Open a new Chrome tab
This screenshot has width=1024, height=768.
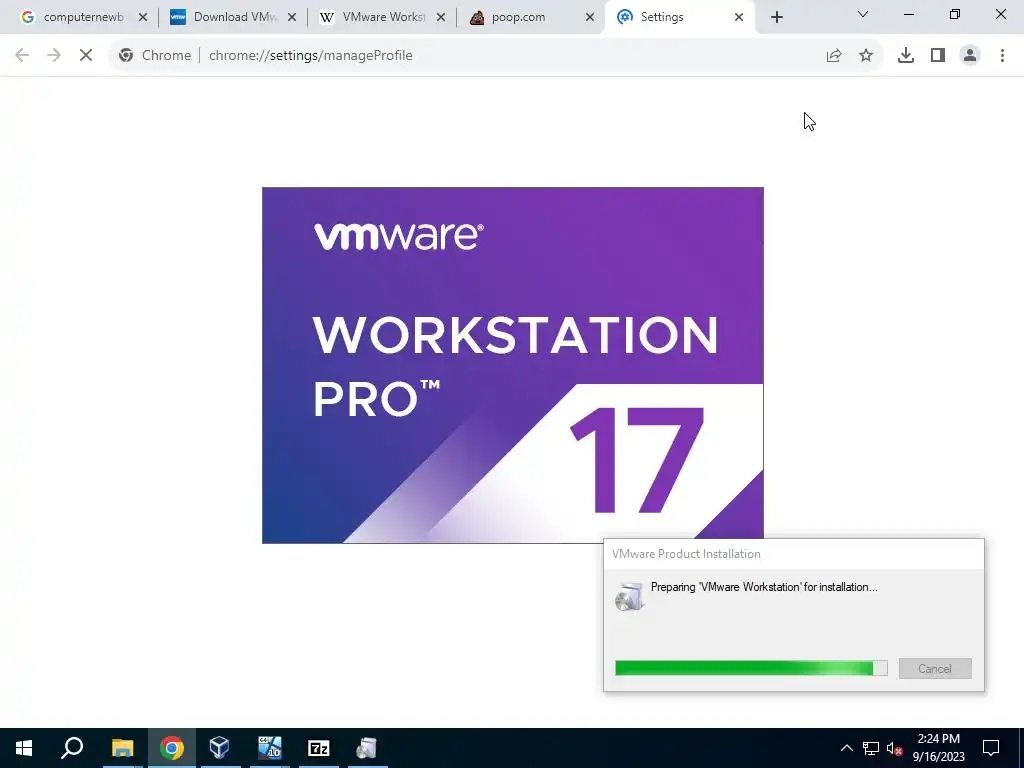coord(776,17)
